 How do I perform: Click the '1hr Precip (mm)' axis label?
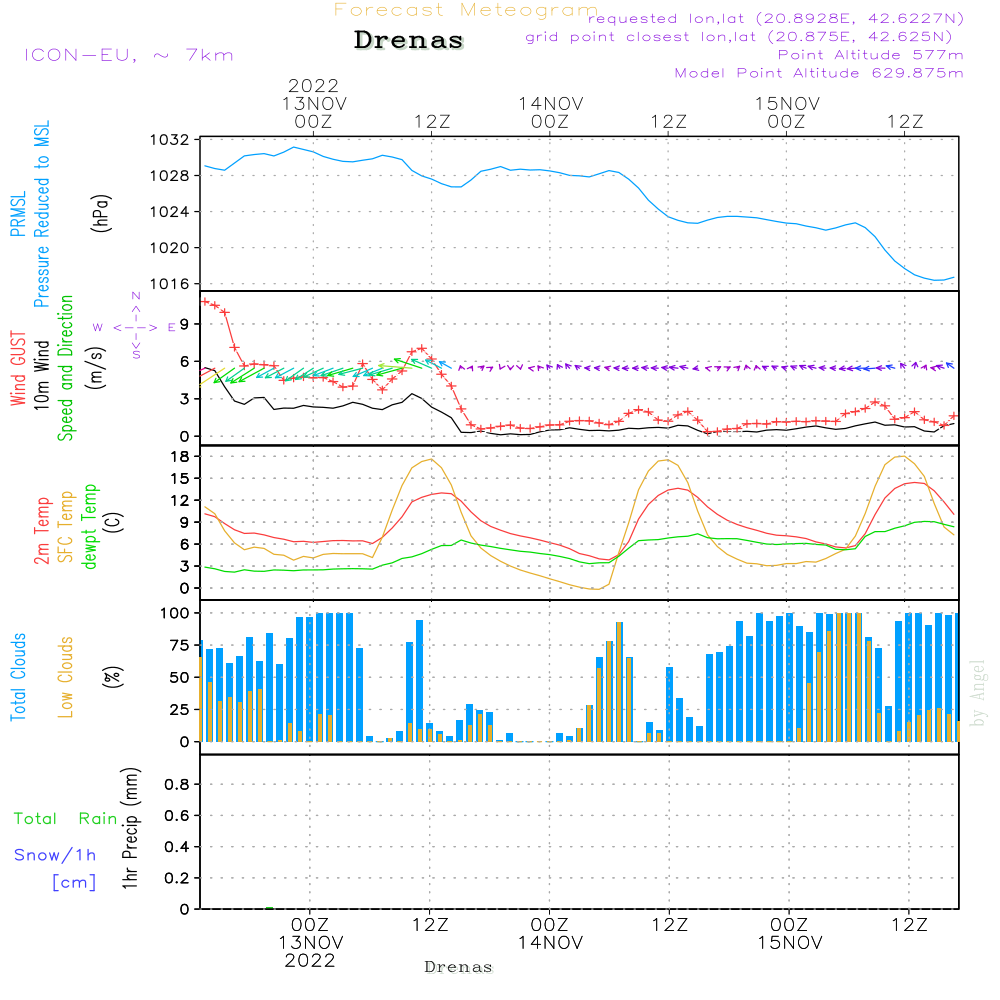pyautogui.click(x=130, y=828)
